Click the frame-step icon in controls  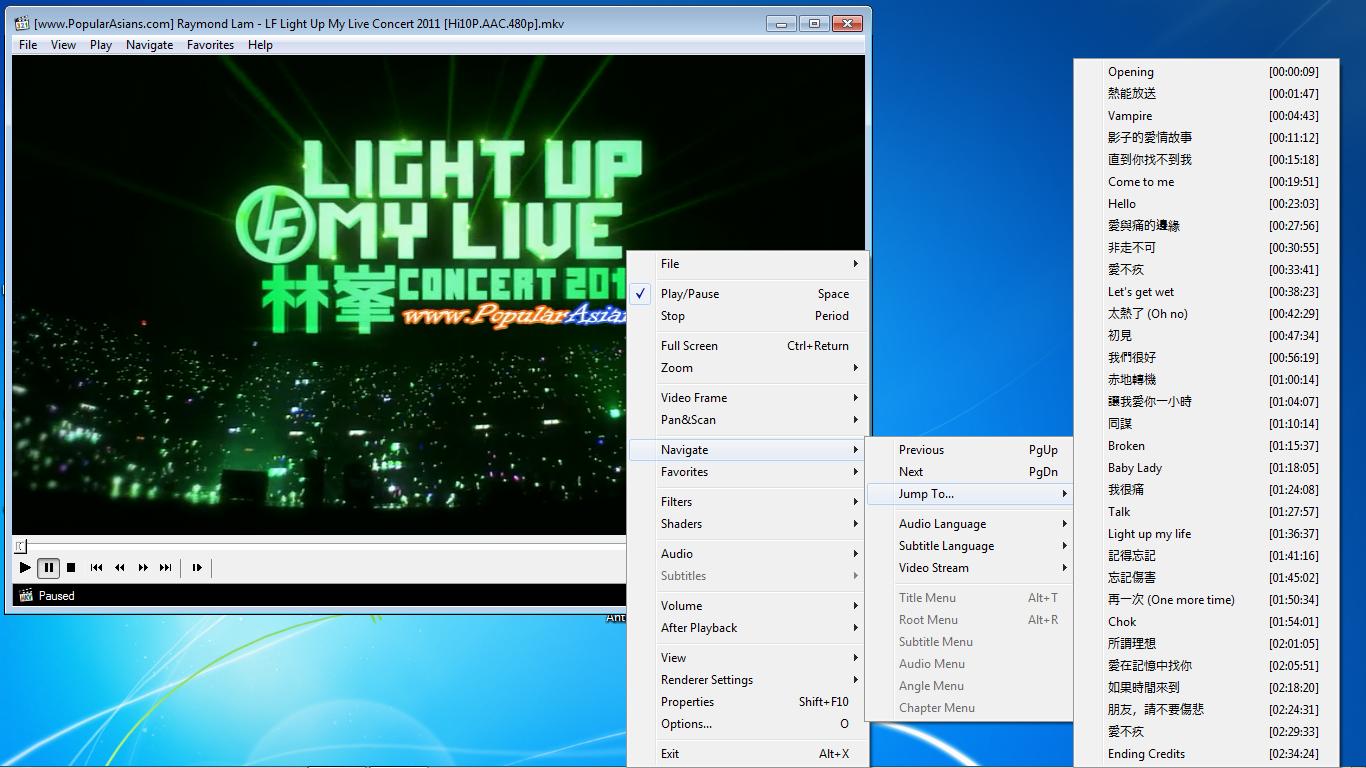point(197,568)
